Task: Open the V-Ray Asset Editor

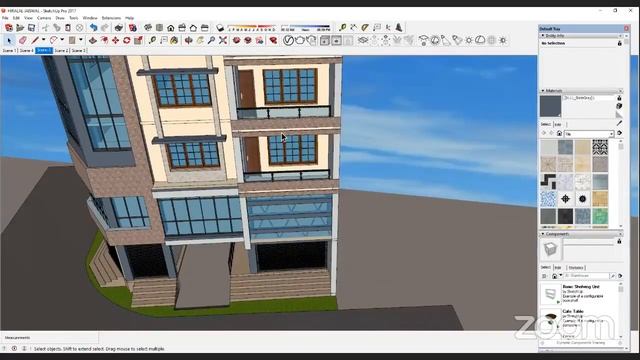Action: (289, 40)
